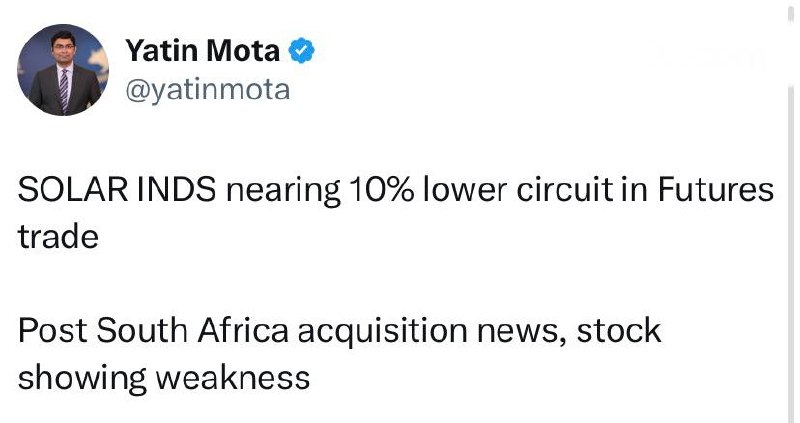The width and height of the screenshot is (800, 423).
Task: Click the text South Africa
Action: [x=192, y=331]
